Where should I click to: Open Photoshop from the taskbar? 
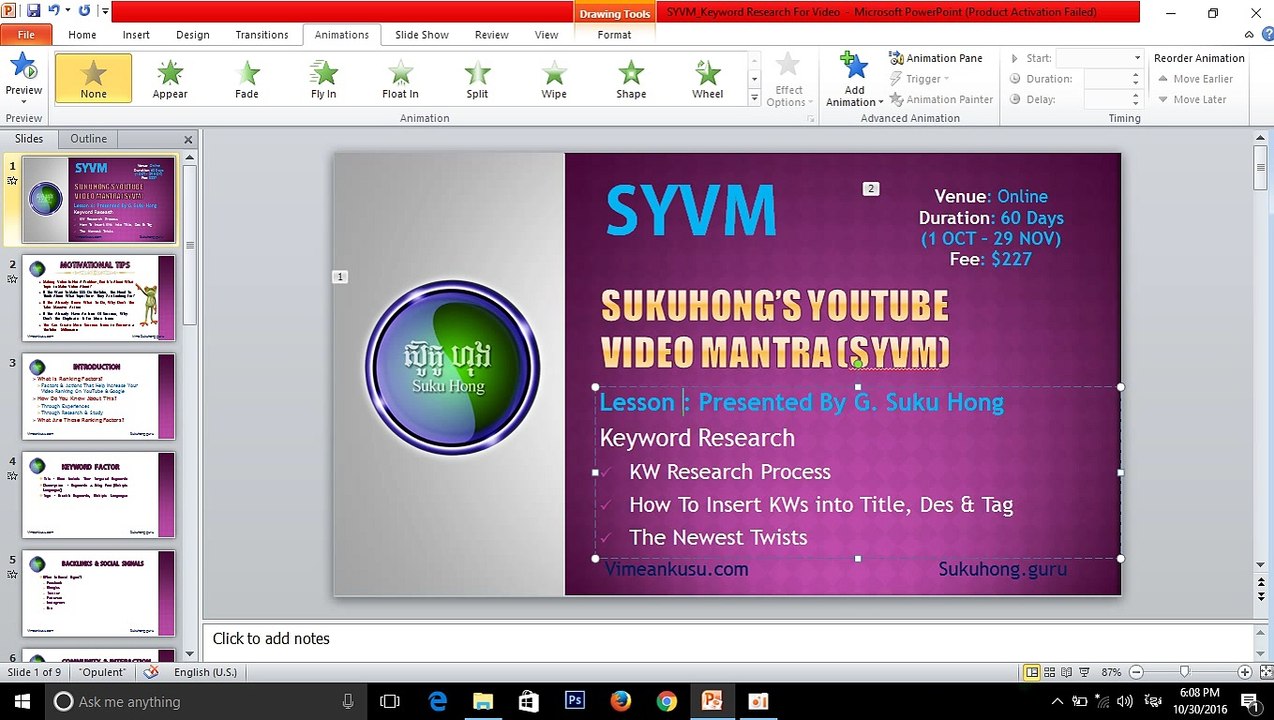click(x=575, y=701)
